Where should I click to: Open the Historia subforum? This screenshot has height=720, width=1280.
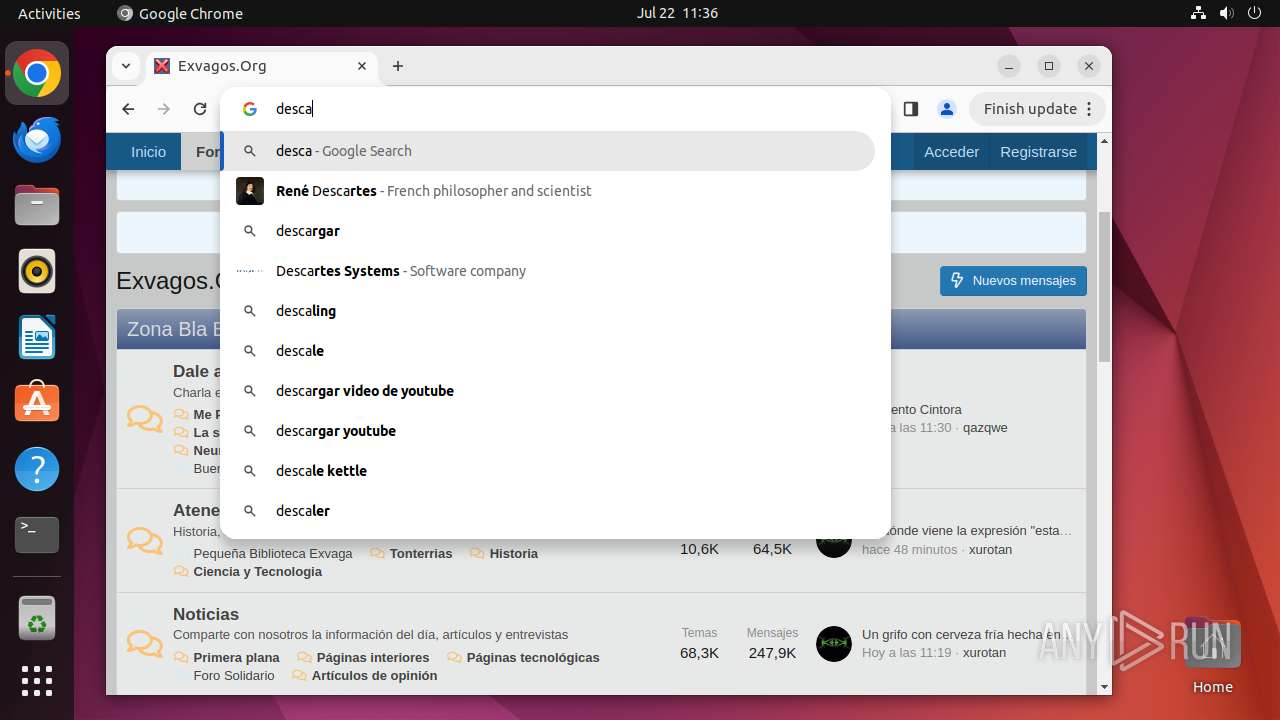pyautogui.click(x=514, y=553)
